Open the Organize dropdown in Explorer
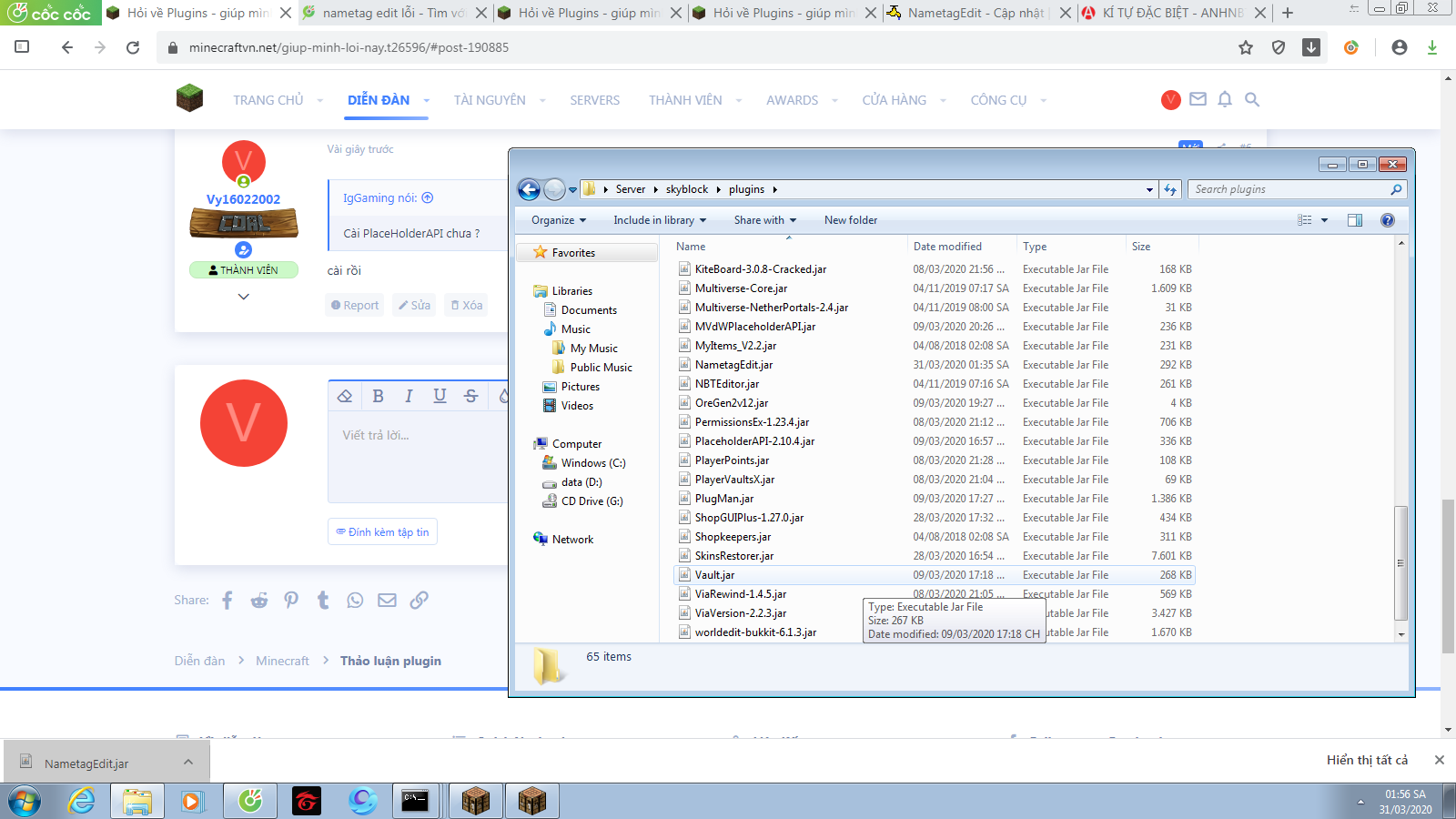Image resolution: width=1456 pixels, height=819 pixels. [x=559, y=220]
